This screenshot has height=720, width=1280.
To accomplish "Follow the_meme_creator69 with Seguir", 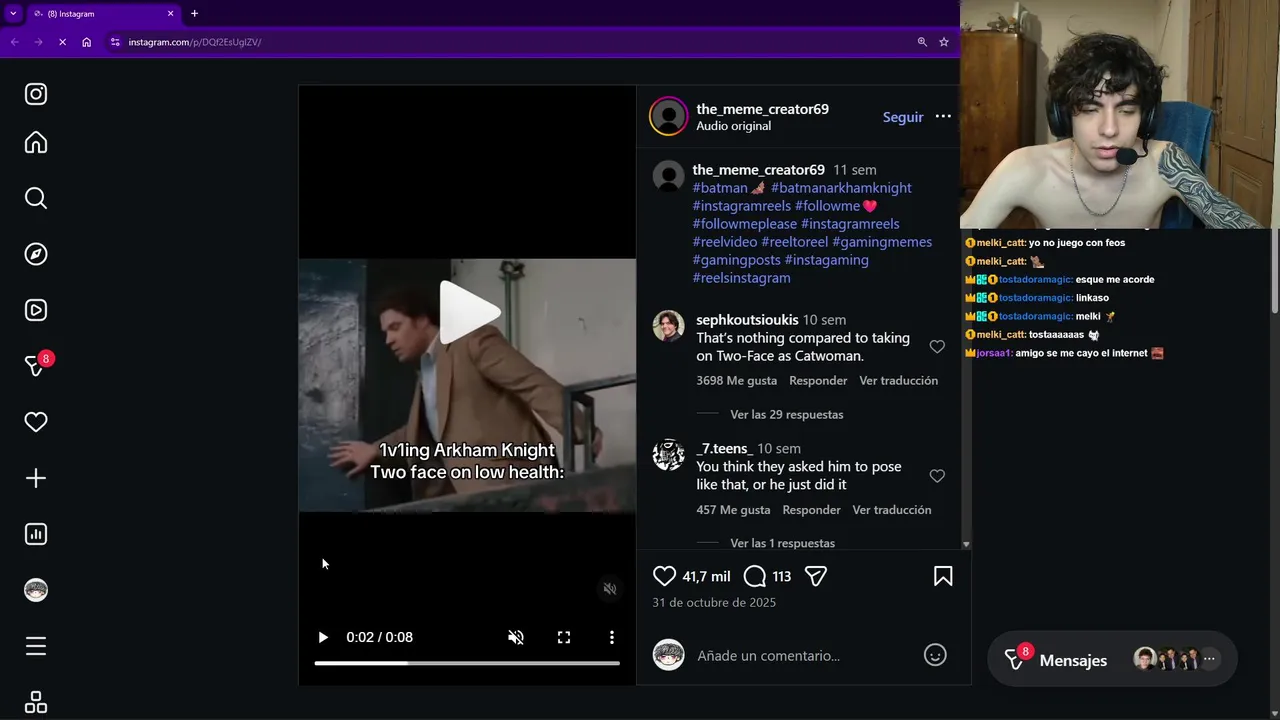I will pos(903,117).
